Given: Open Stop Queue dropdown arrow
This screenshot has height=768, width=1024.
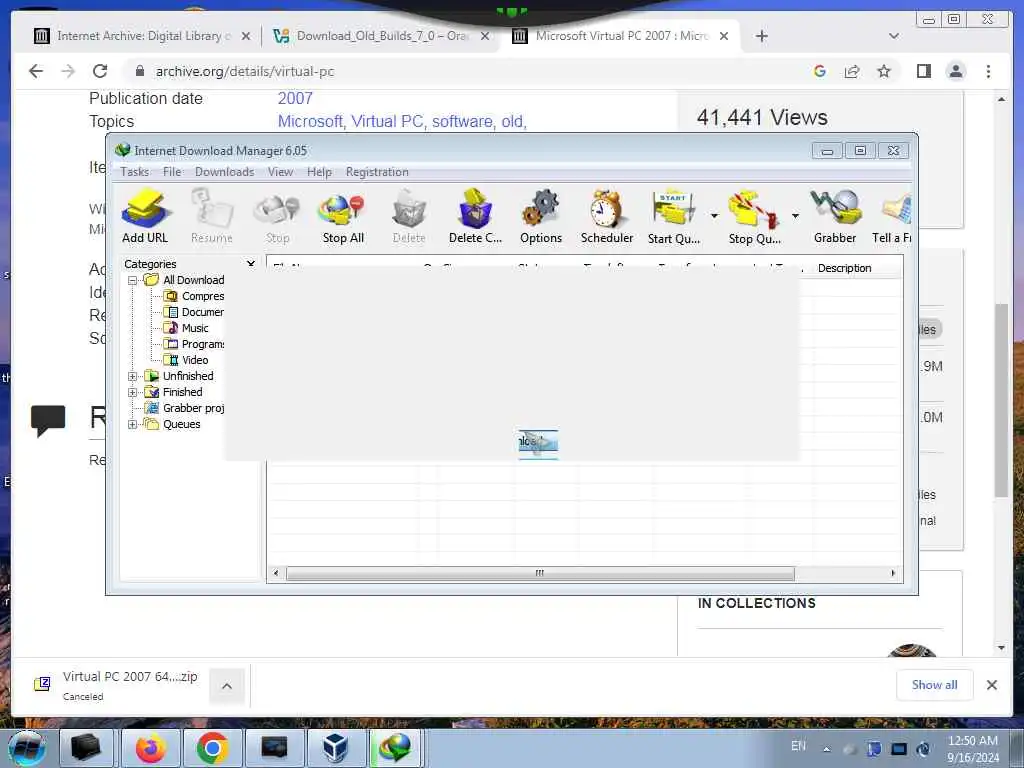Looking at the screenshot, I should [x=795, y=216].
